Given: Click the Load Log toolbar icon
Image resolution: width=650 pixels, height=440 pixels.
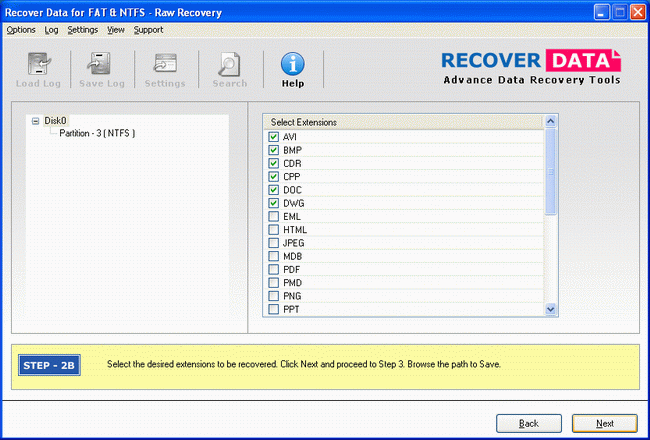Looking at the screenshot, I should pyautogui.click(x=40, y=66).
